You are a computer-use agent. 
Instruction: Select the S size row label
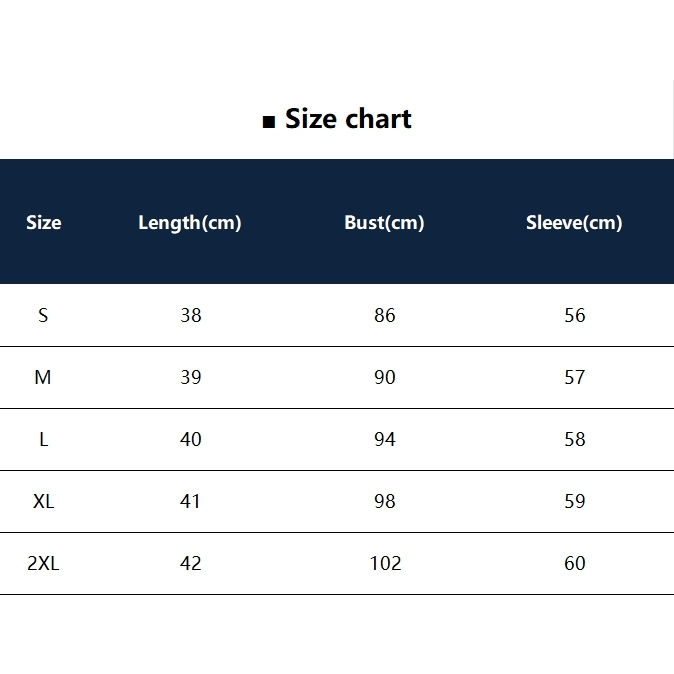click(43, 316)
